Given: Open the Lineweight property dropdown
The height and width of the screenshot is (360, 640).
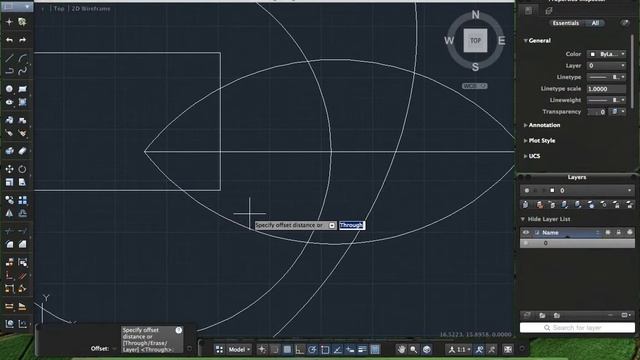Looking at the screenshot, I should tap(607, 100).
